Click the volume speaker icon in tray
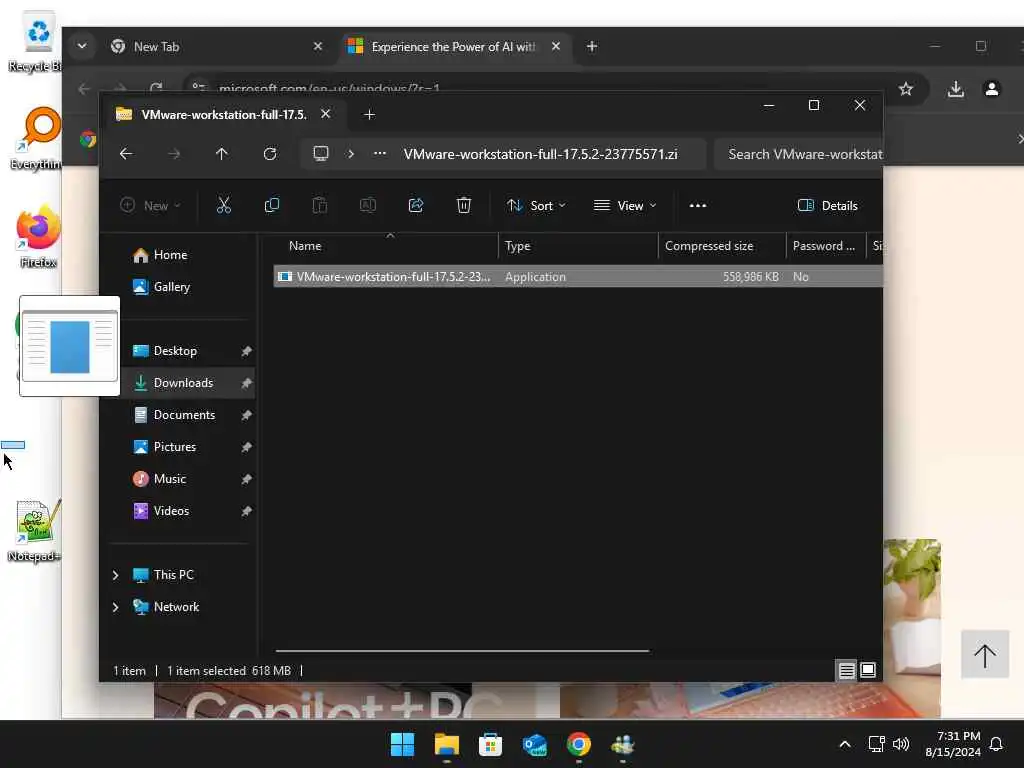Image resolution: width=1024 pixels, height=768 pixels. click(901, 744)
